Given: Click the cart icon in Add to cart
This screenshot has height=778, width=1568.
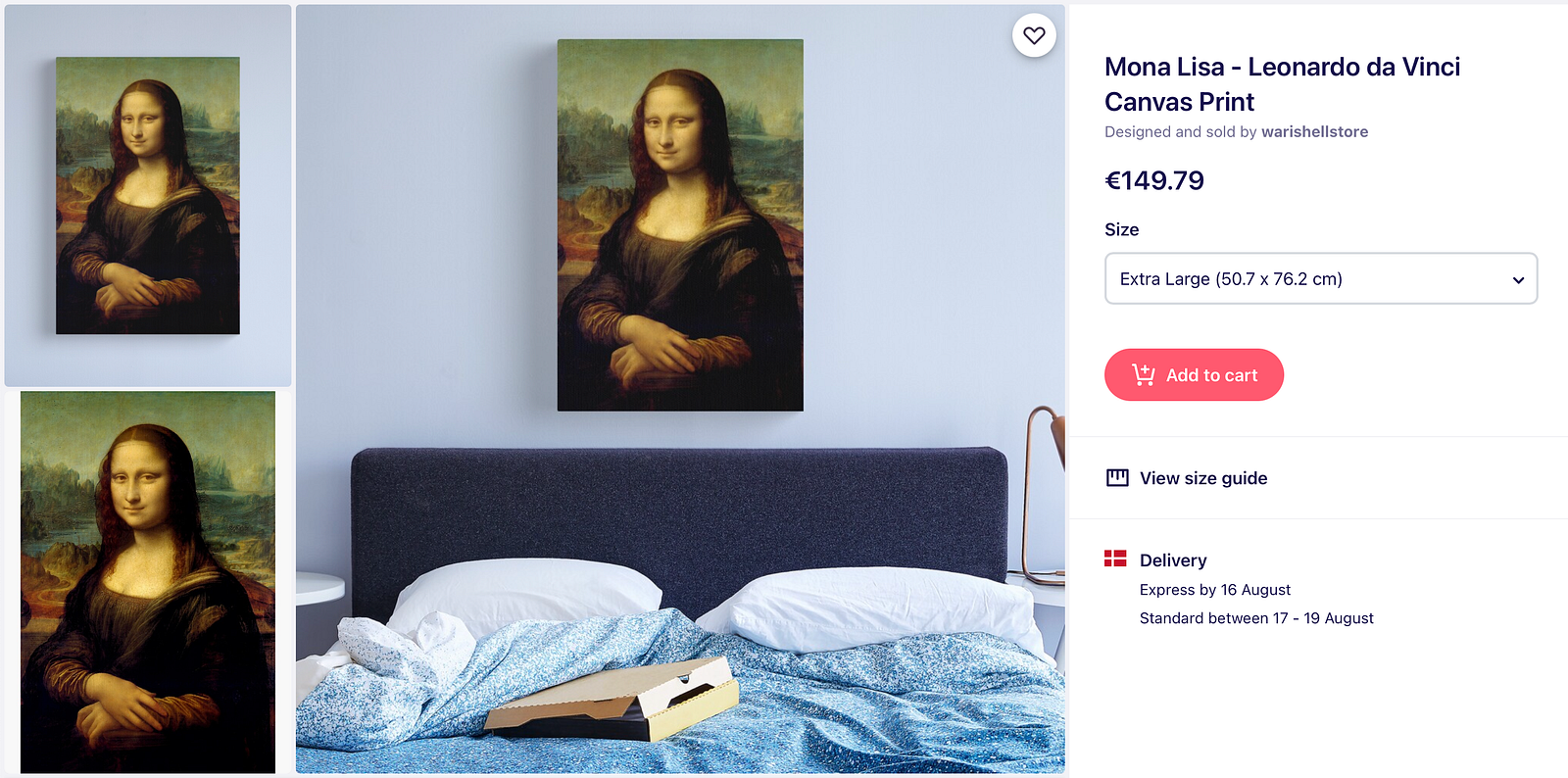Looking at the screenshot, I should coord(1144,374).
